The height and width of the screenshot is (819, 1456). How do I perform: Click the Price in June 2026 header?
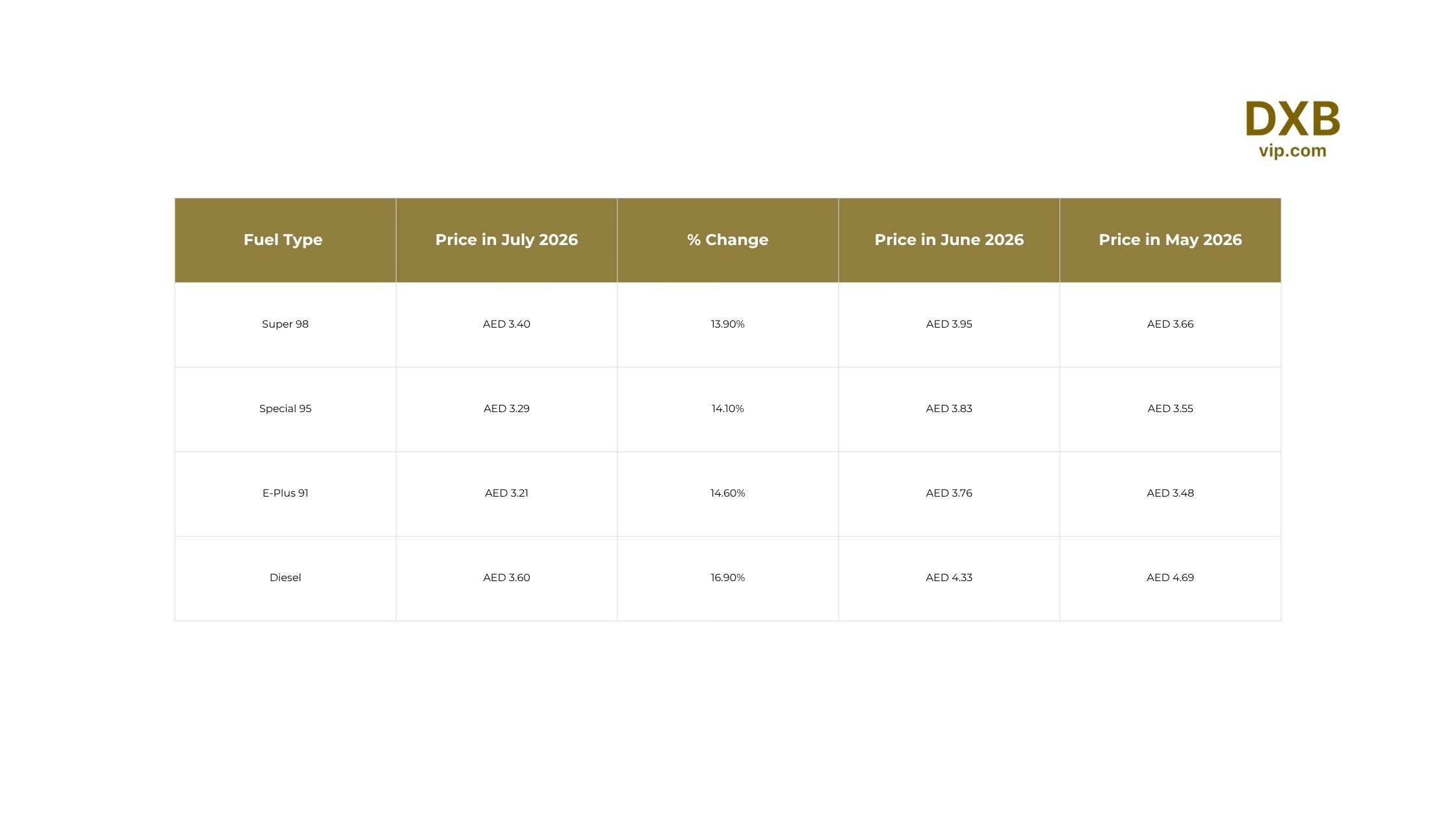pyautogui.click(x=949, y=240)
